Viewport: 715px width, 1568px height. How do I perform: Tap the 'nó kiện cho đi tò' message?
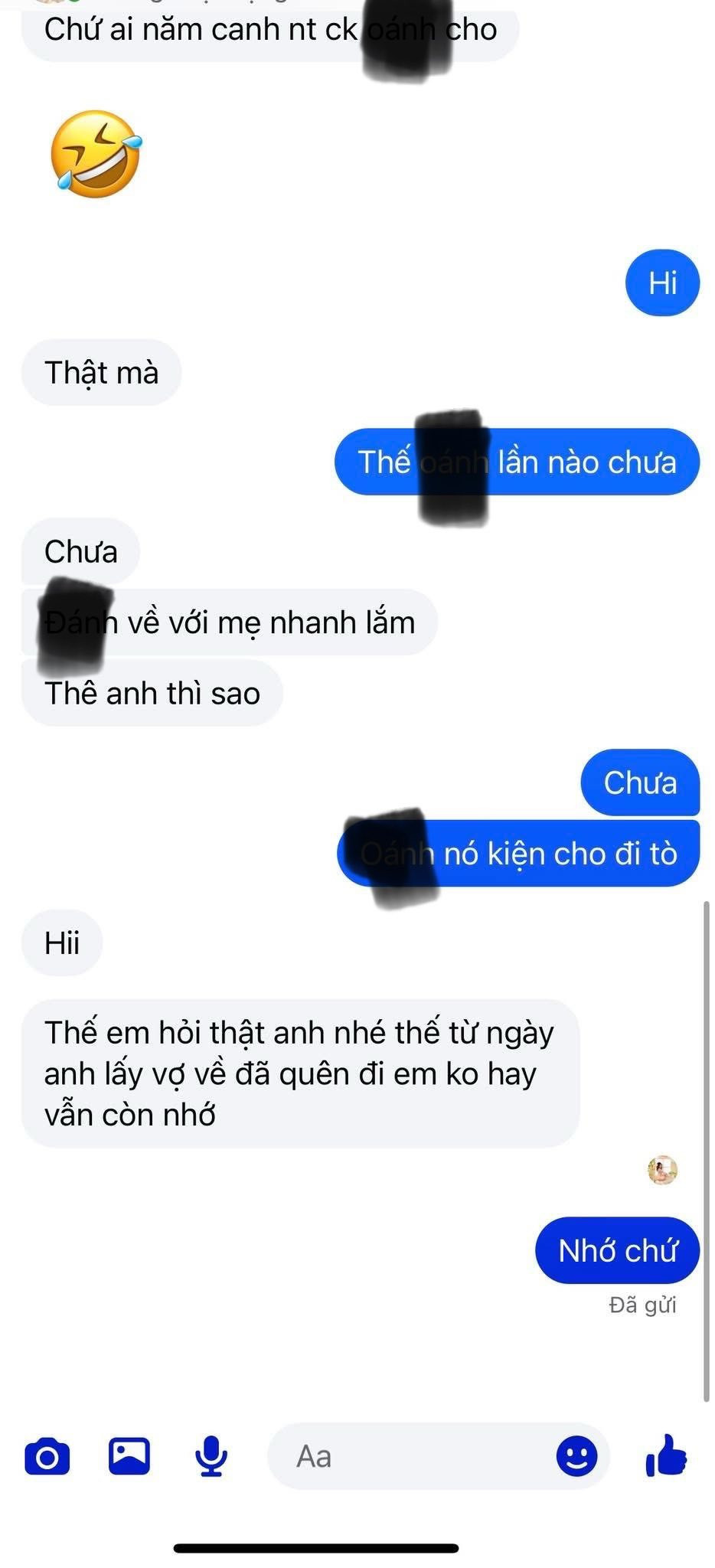518,854
